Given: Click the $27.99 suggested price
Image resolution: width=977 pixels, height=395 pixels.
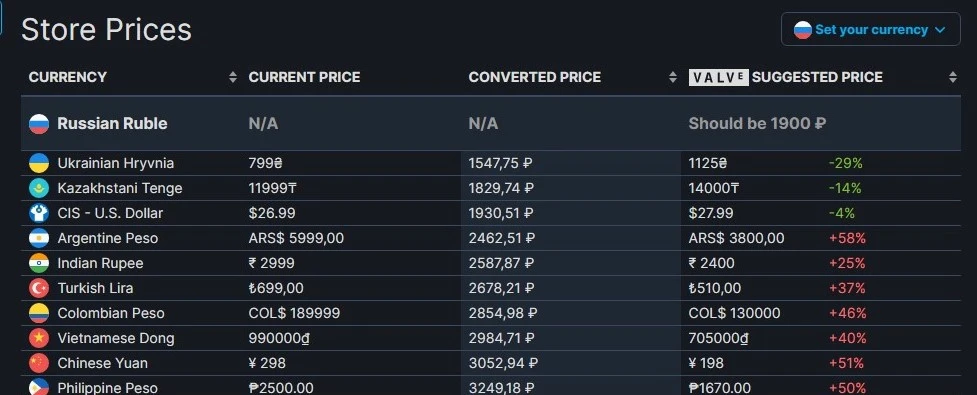Looking at the screenshot, I should pyautogui.click(x=711, y=213).
